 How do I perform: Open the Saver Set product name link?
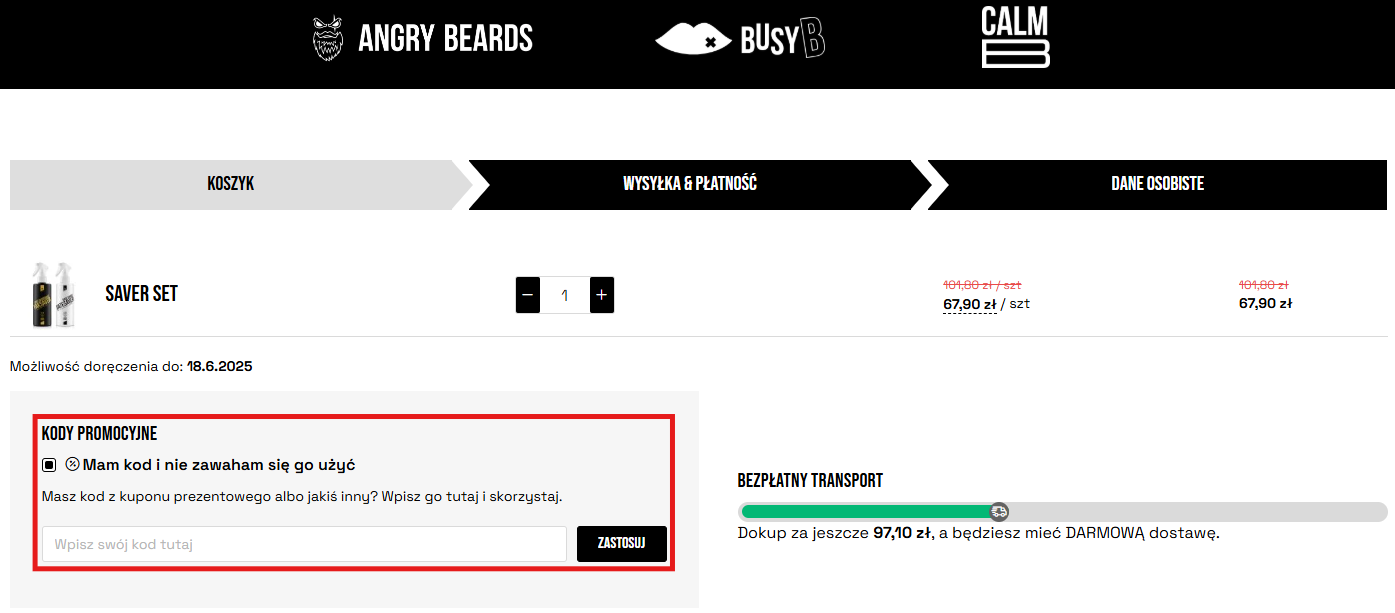coord(141,294)
